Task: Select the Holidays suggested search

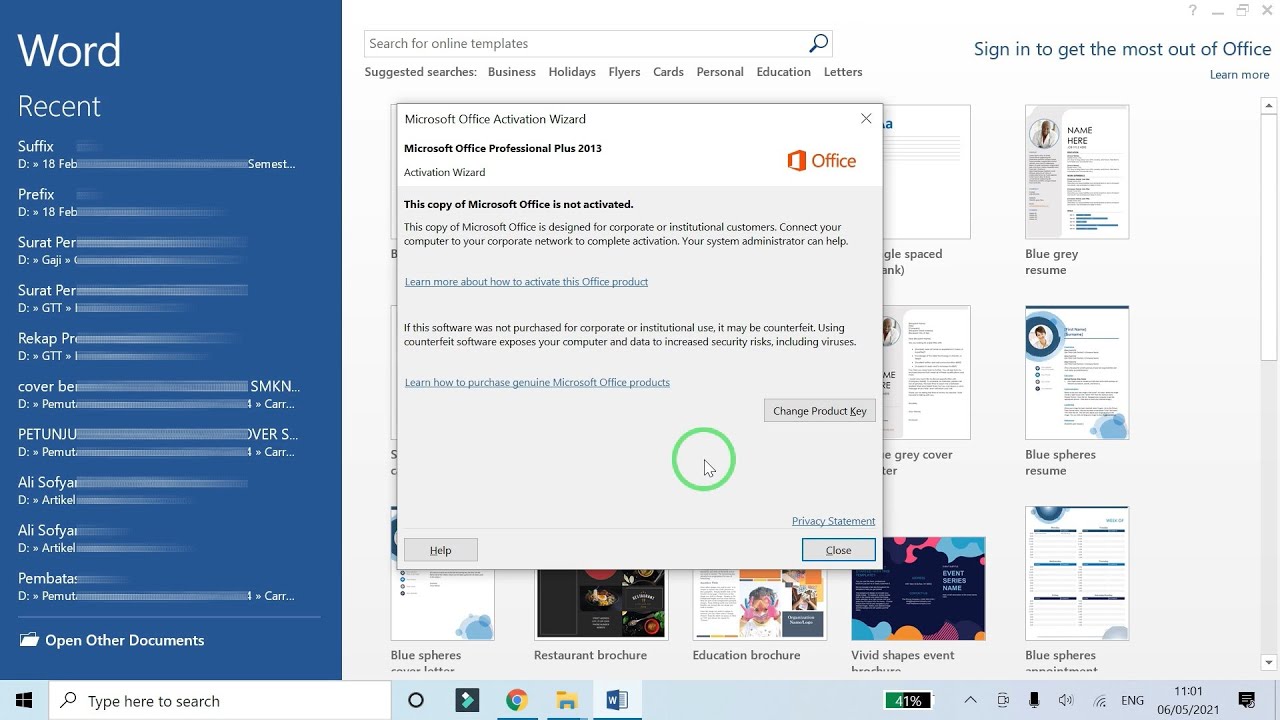Action: point(572,72)
